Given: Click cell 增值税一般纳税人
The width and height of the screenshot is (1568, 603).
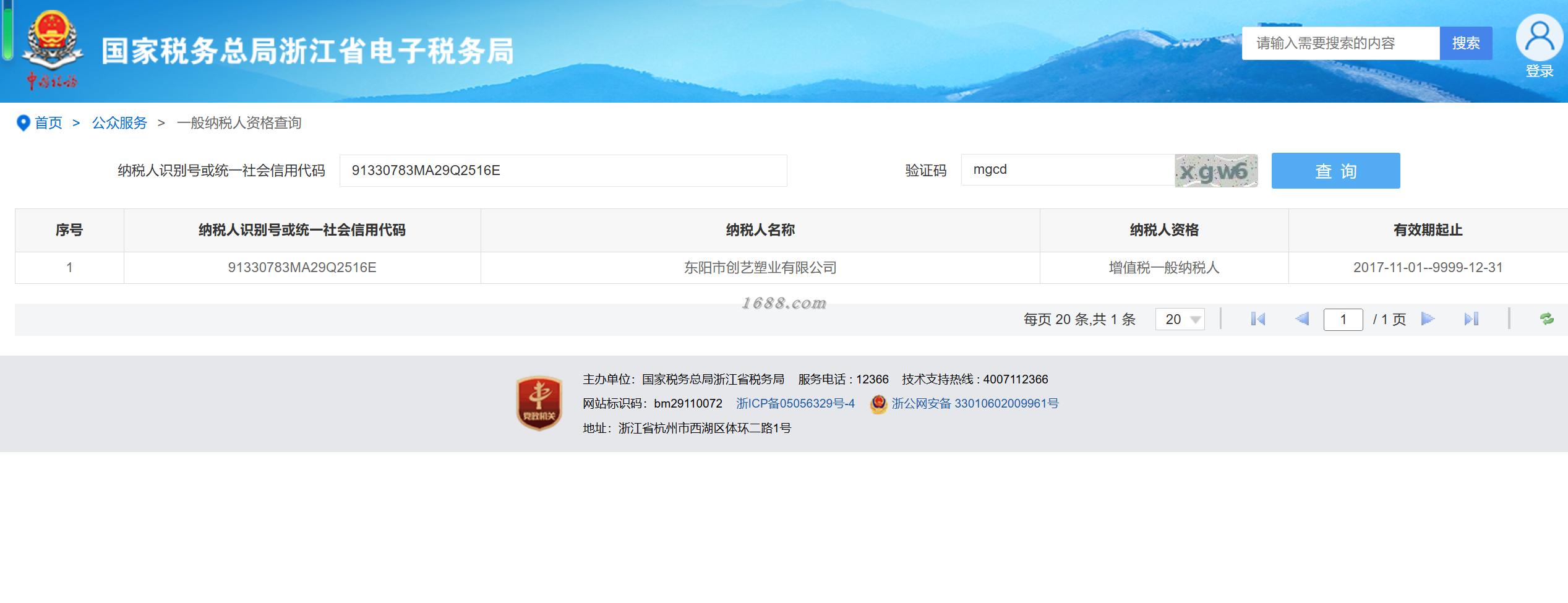Looking at the screenshot, I should (1164, 268).
